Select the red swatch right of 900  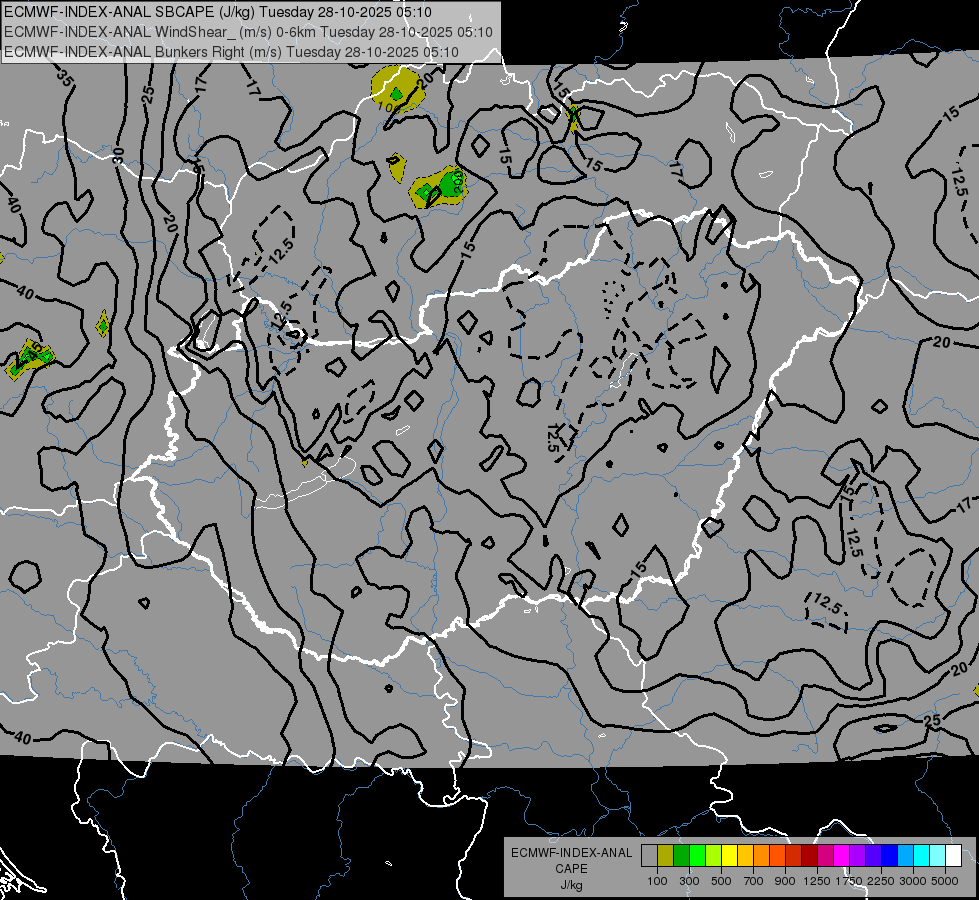(794, 856)
